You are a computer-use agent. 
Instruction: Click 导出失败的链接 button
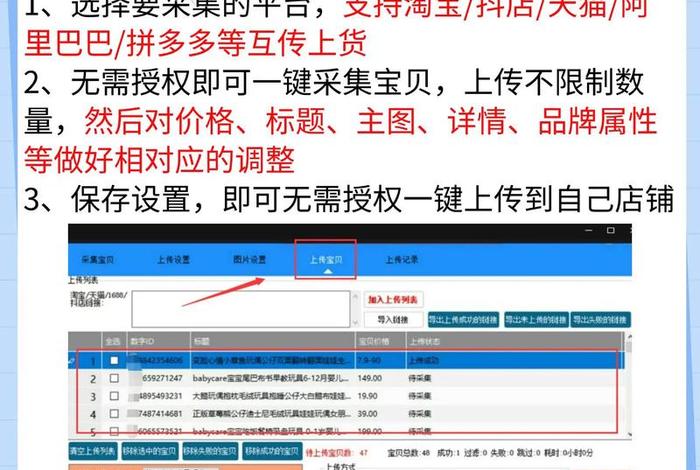pyautogui.click(x=600, y=320)
